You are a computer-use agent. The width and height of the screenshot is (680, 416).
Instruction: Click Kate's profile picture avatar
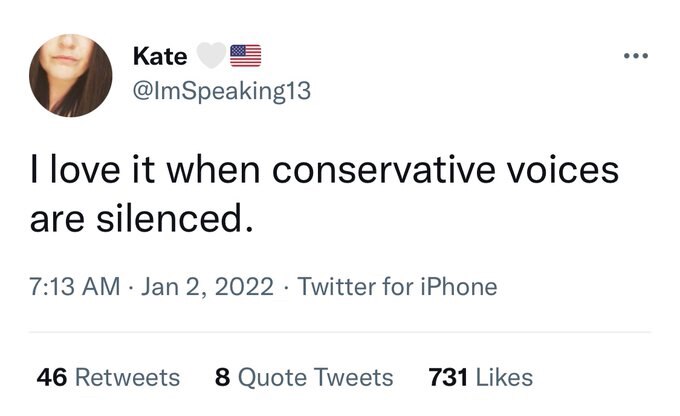(x=70, y=75)
